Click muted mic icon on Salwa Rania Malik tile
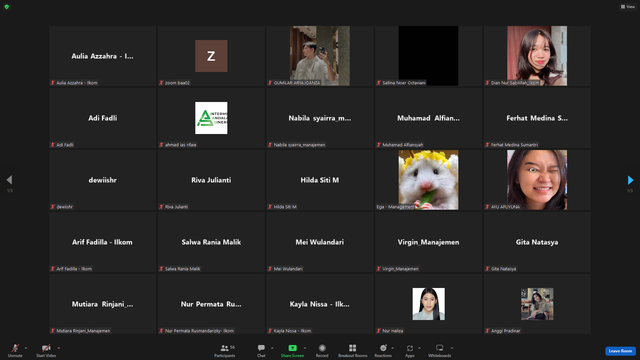Image resolution: width=640 pixels, height=360 pixels. [x=161, y=269]
